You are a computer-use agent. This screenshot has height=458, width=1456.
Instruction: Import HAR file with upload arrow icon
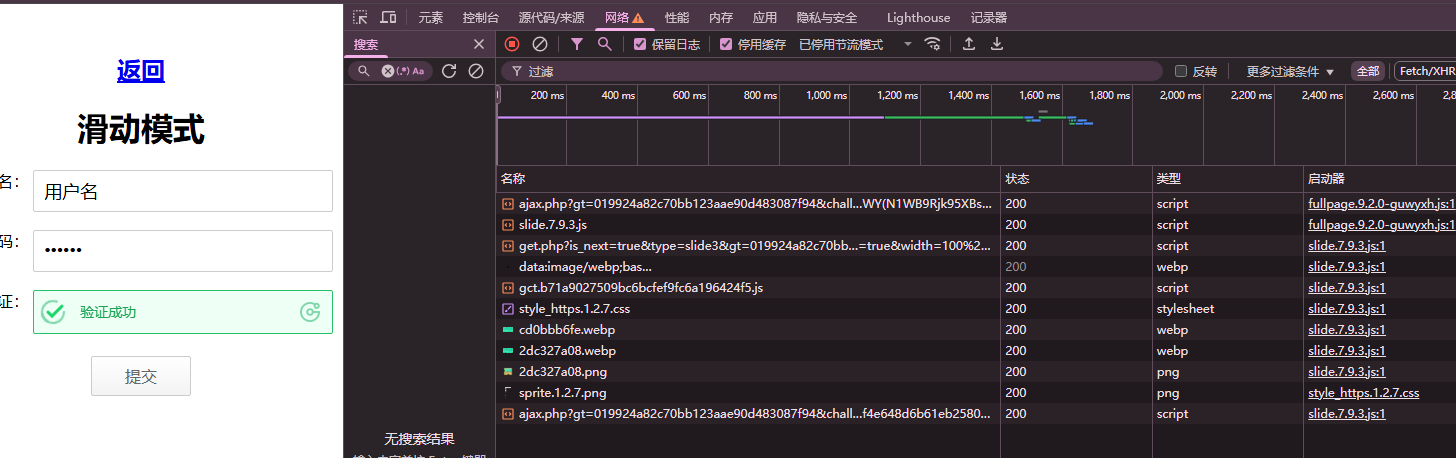[x=968, y=44]
